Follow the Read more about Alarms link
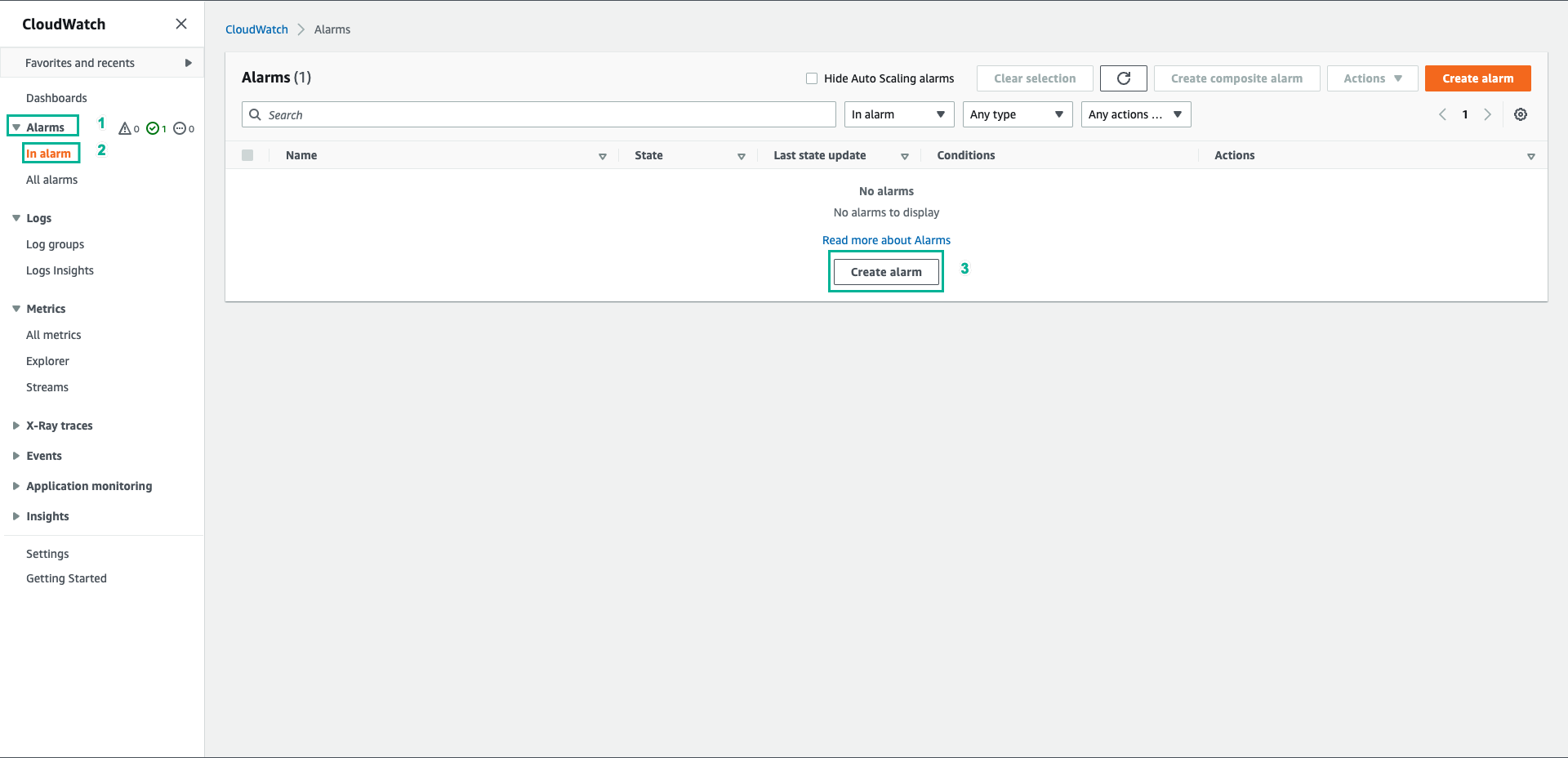This screenshot has height=758, width=1568. coord(886,240)
